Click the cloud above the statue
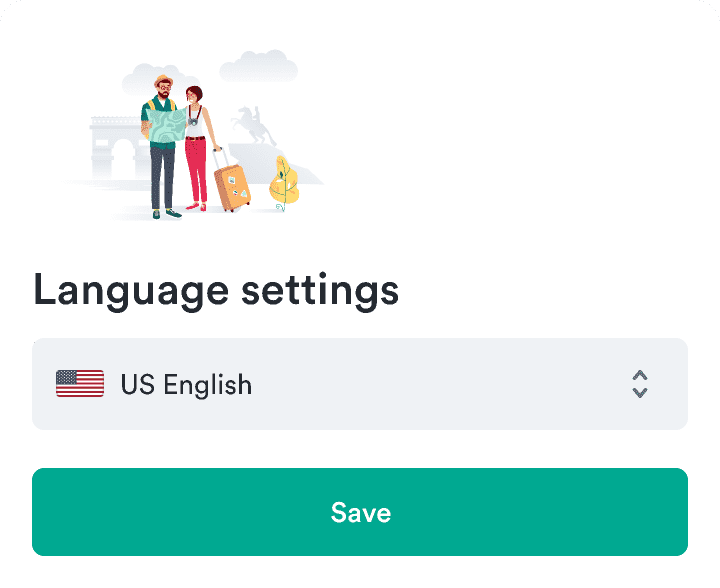This screenshot has width=720, height=588. (258, 67)
